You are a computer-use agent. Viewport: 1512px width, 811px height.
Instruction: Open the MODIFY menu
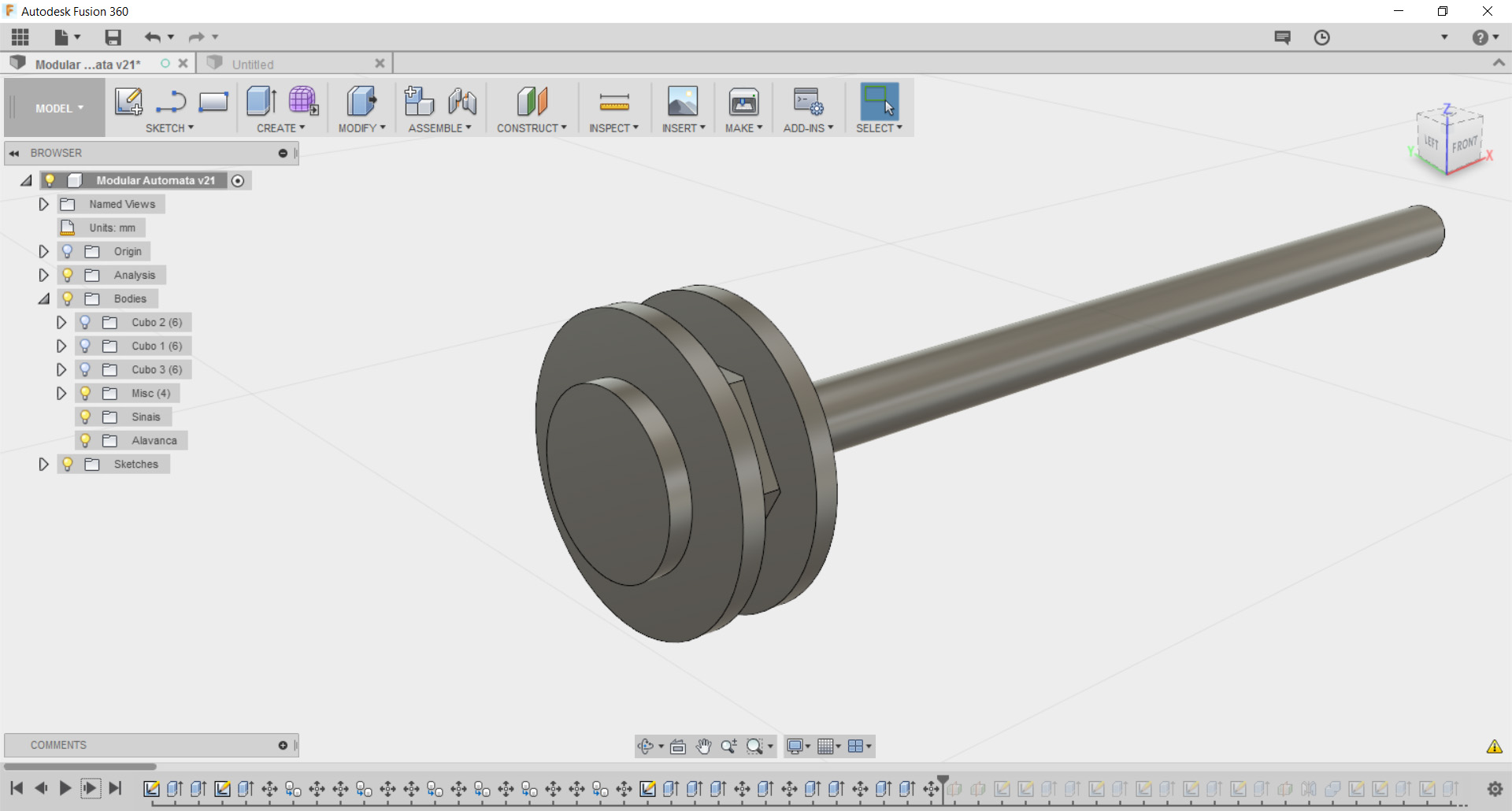[x=361, y=128]
